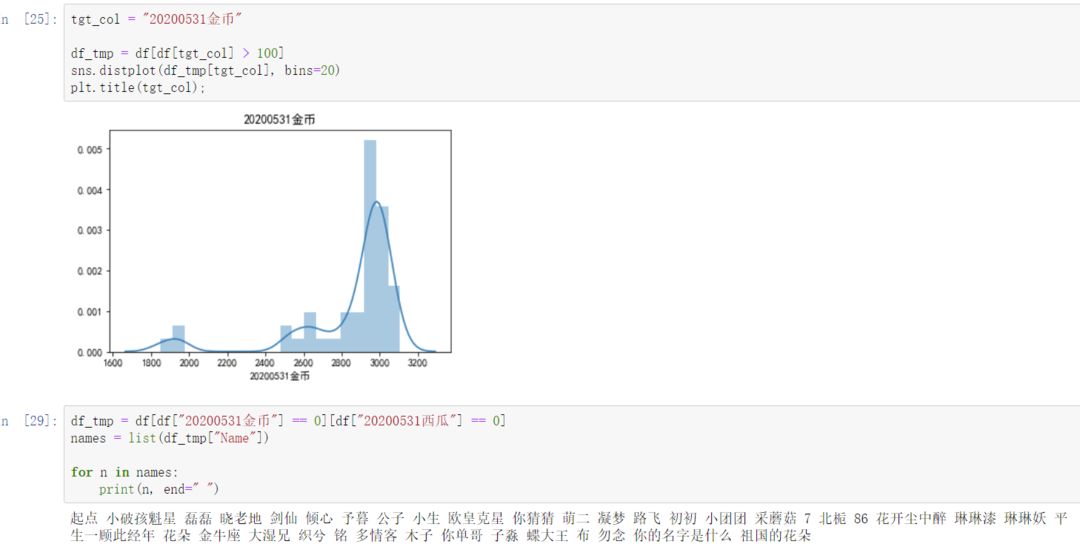Click the name 你猜猜 in the output
Viewport: 1080px width, 544px height.
(x=533, y=518)
